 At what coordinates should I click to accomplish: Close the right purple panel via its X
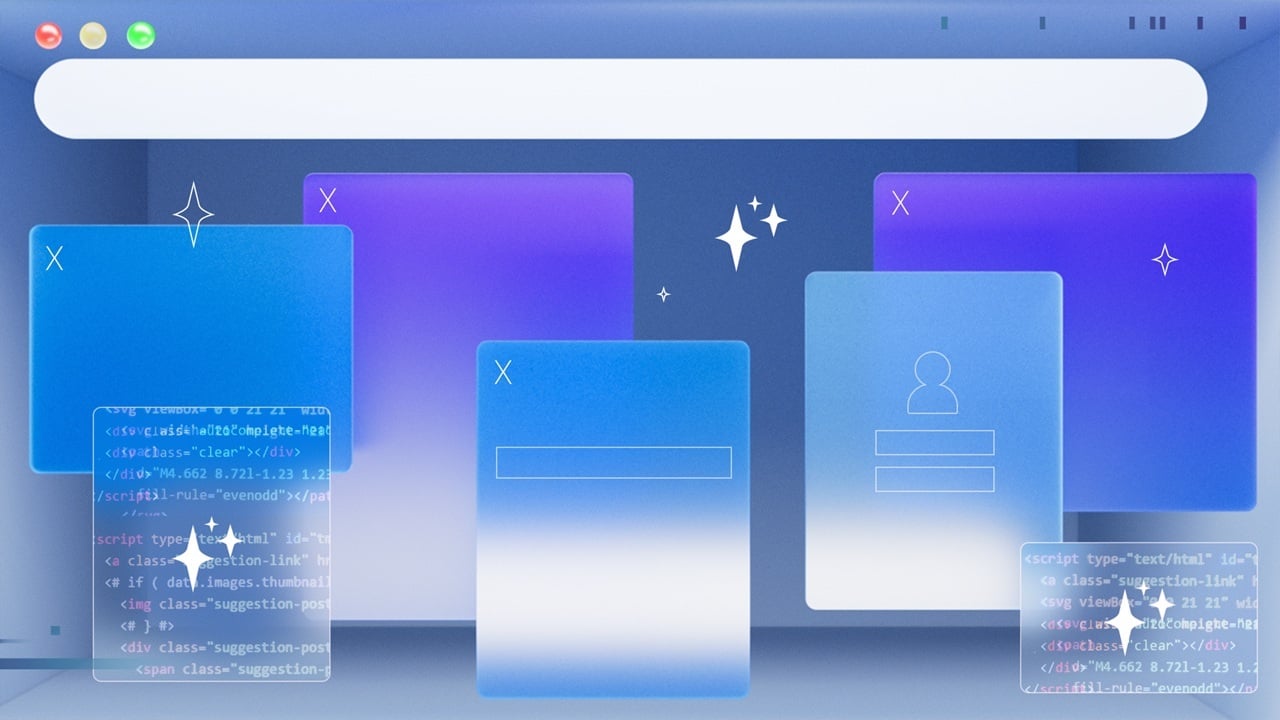click(900, 204)
